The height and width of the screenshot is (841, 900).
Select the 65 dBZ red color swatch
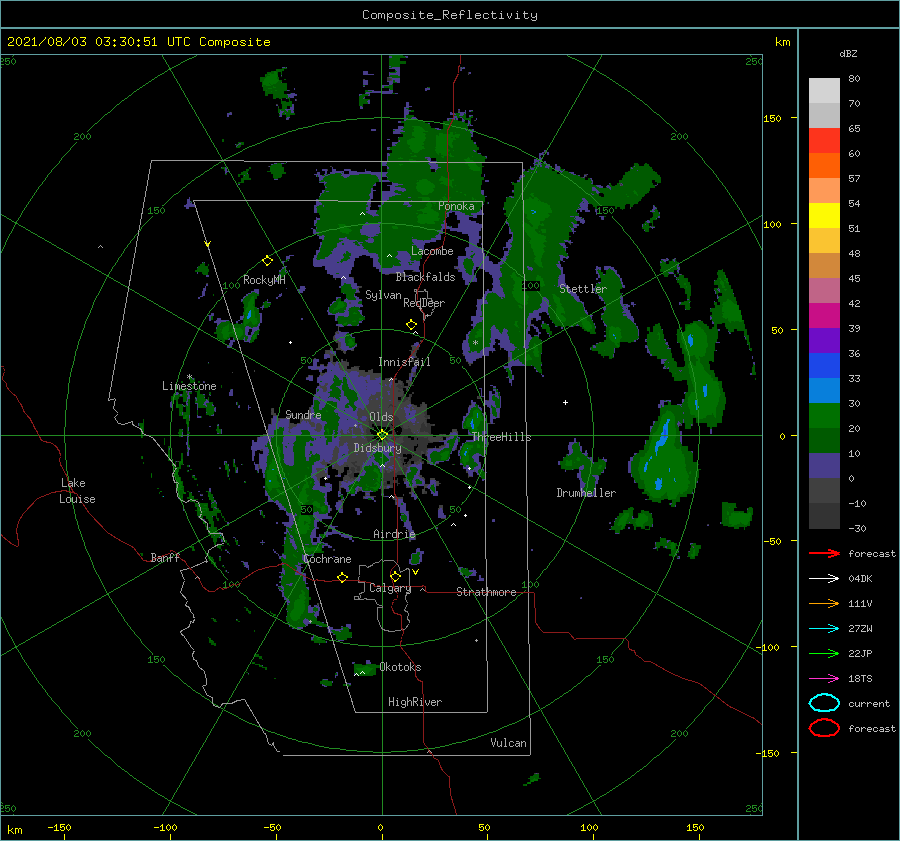824,141
